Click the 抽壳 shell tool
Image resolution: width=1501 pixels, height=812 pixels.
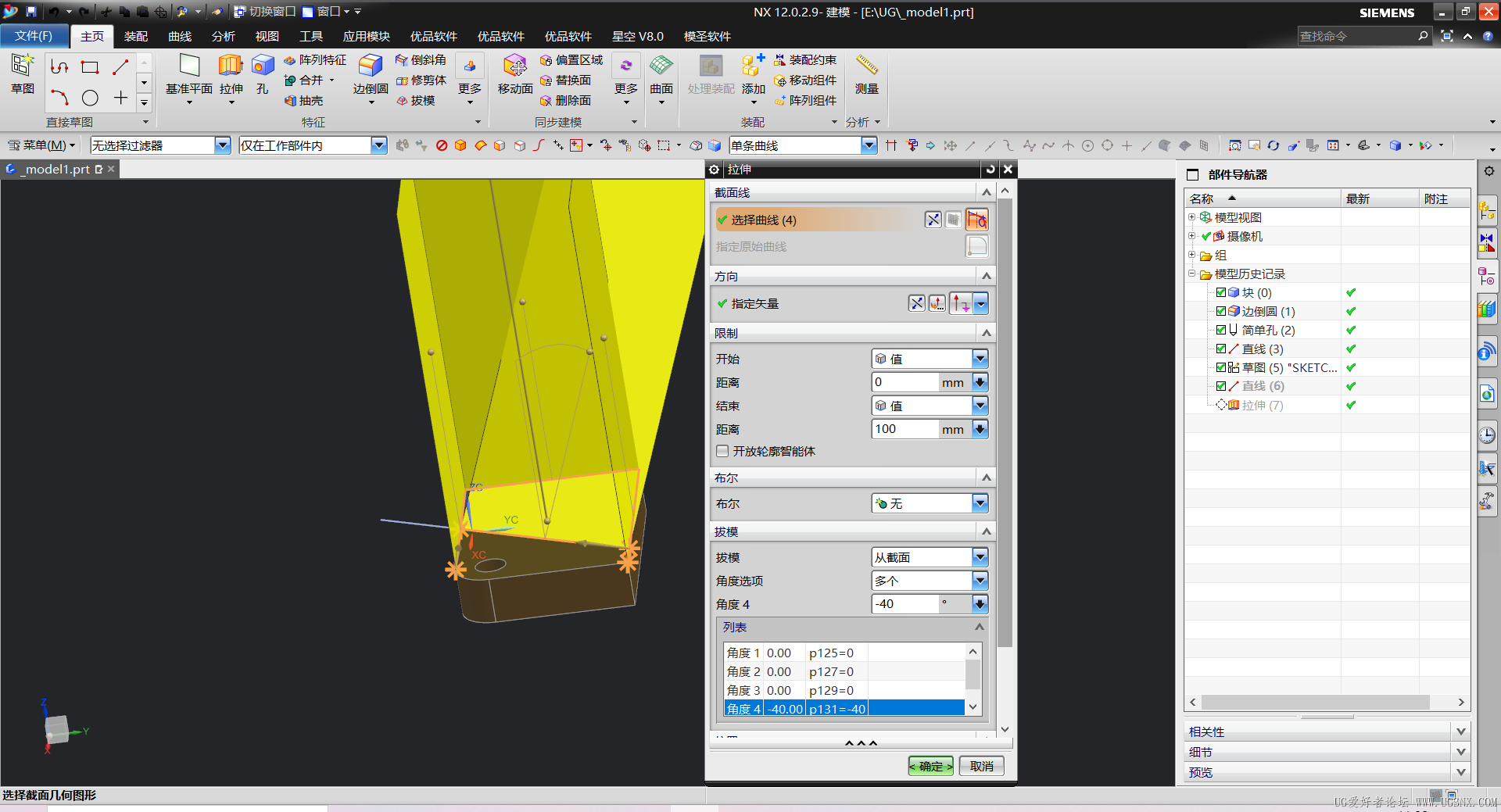304,101
